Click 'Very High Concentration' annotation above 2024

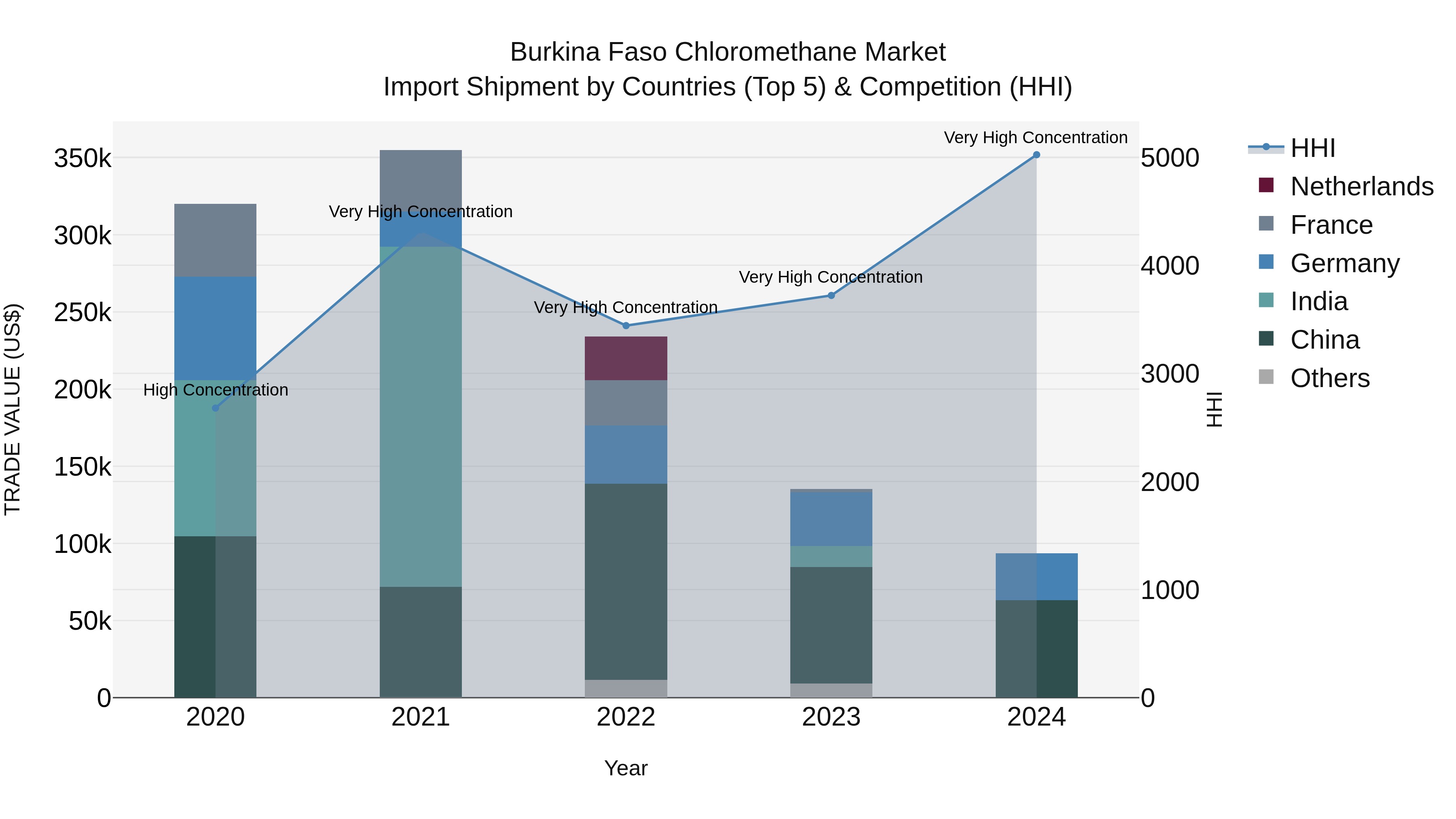[1036, 138]
